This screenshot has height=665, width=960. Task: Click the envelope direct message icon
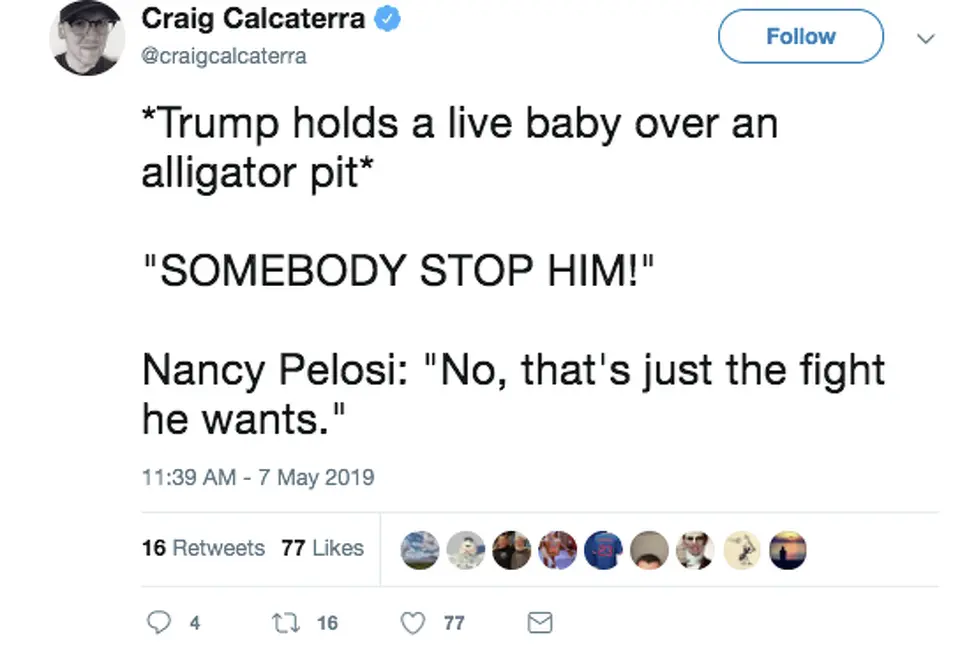tap(539, 623)
